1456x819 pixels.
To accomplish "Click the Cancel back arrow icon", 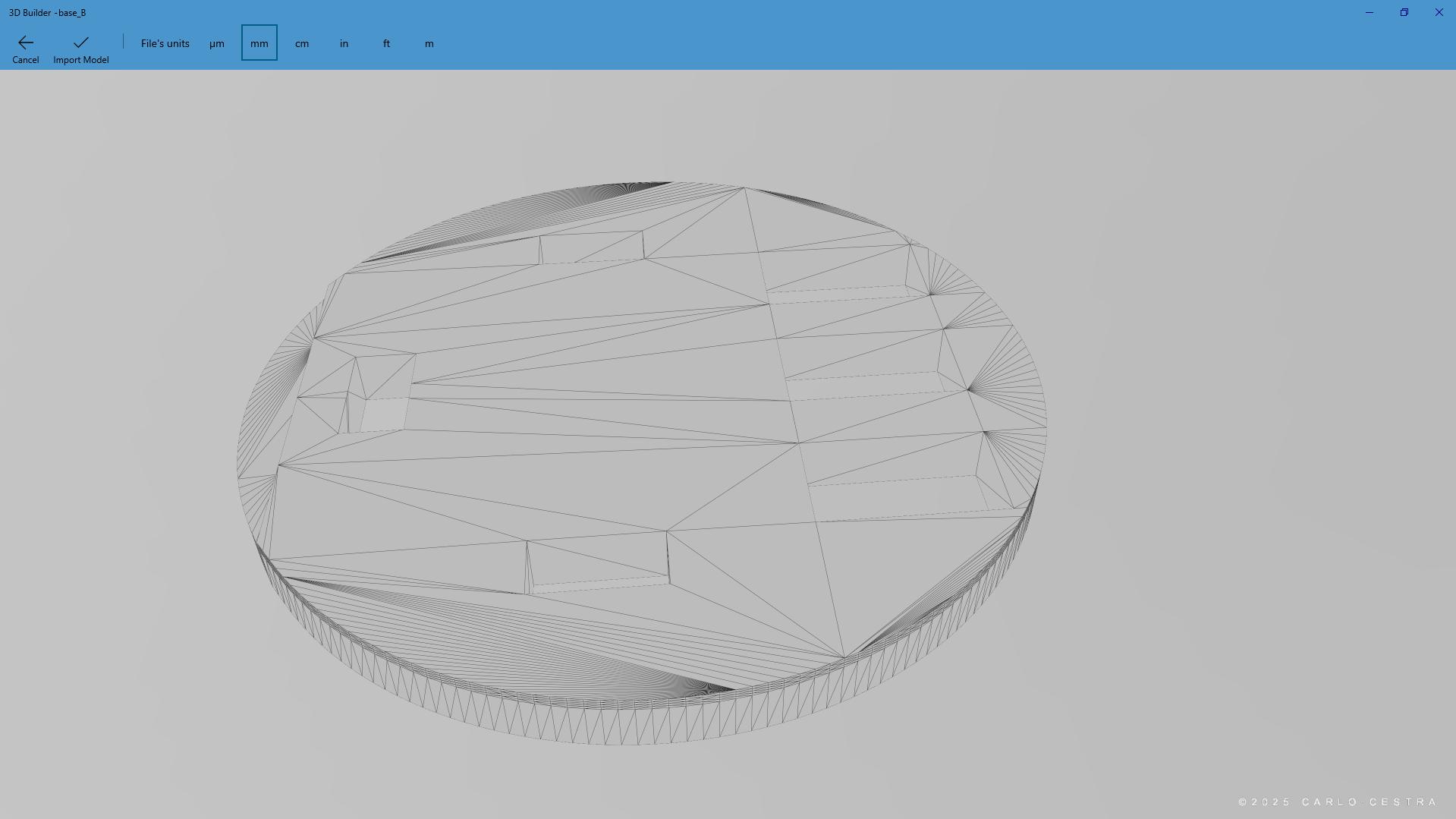I will click(25, 43).
